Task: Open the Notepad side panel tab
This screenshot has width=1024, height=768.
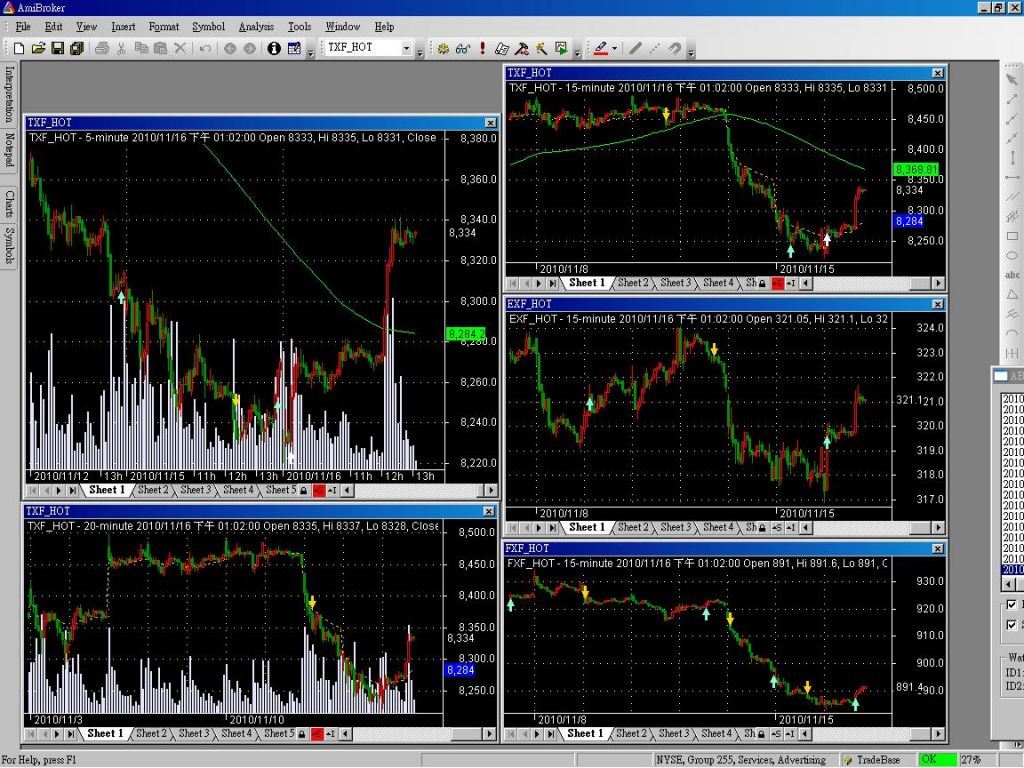Action: tap(9, 149)
